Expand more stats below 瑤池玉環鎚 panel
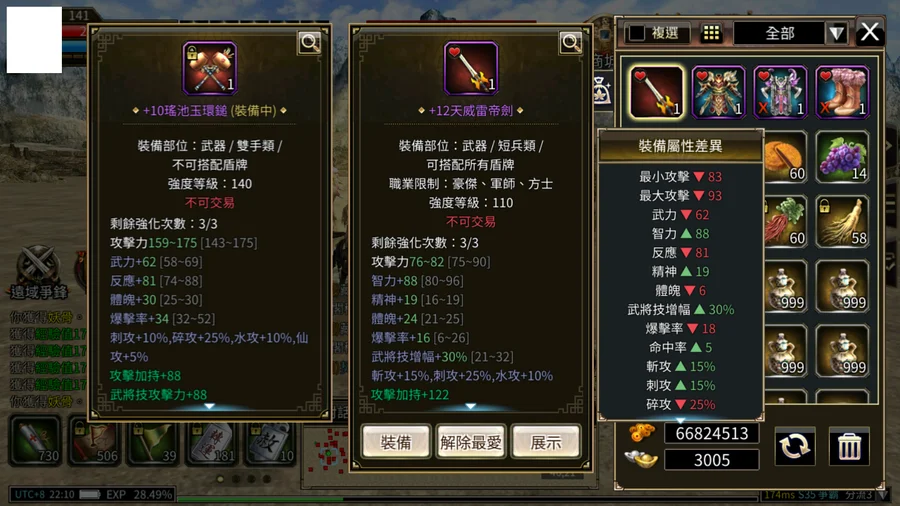 point(210,406)
